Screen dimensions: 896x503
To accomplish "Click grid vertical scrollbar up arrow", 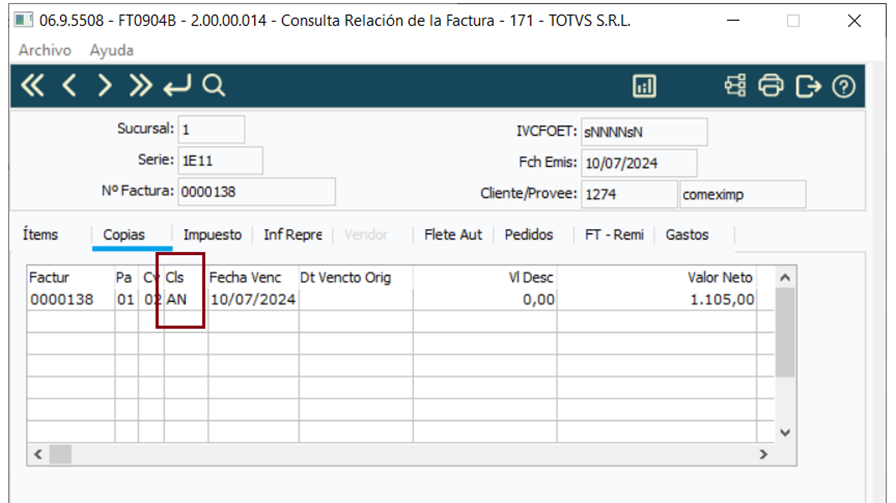I will pos(785,278).
